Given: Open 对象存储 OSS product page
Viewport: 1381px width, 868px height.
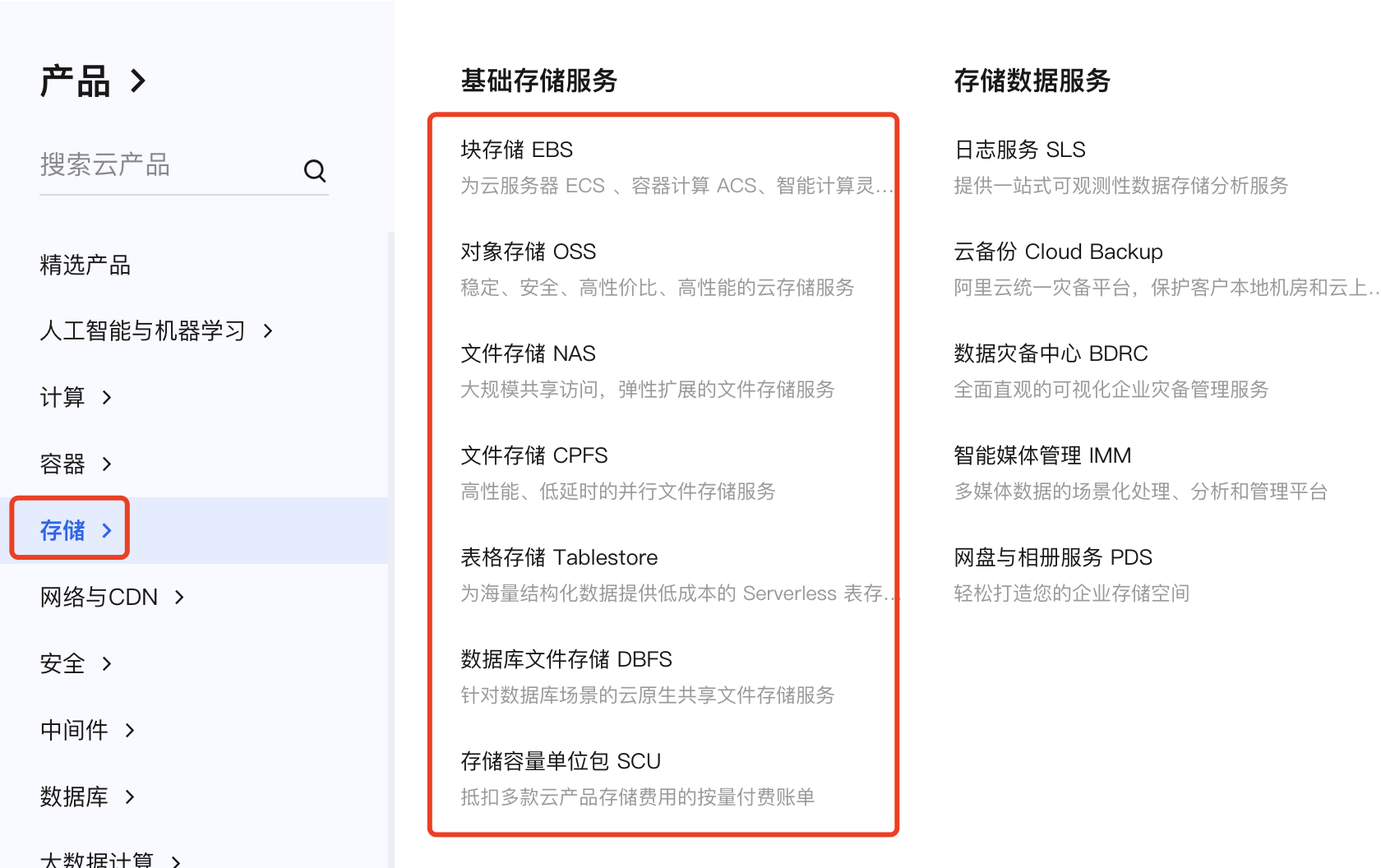Looking at the screenshot, I should [x=529, y=252].
